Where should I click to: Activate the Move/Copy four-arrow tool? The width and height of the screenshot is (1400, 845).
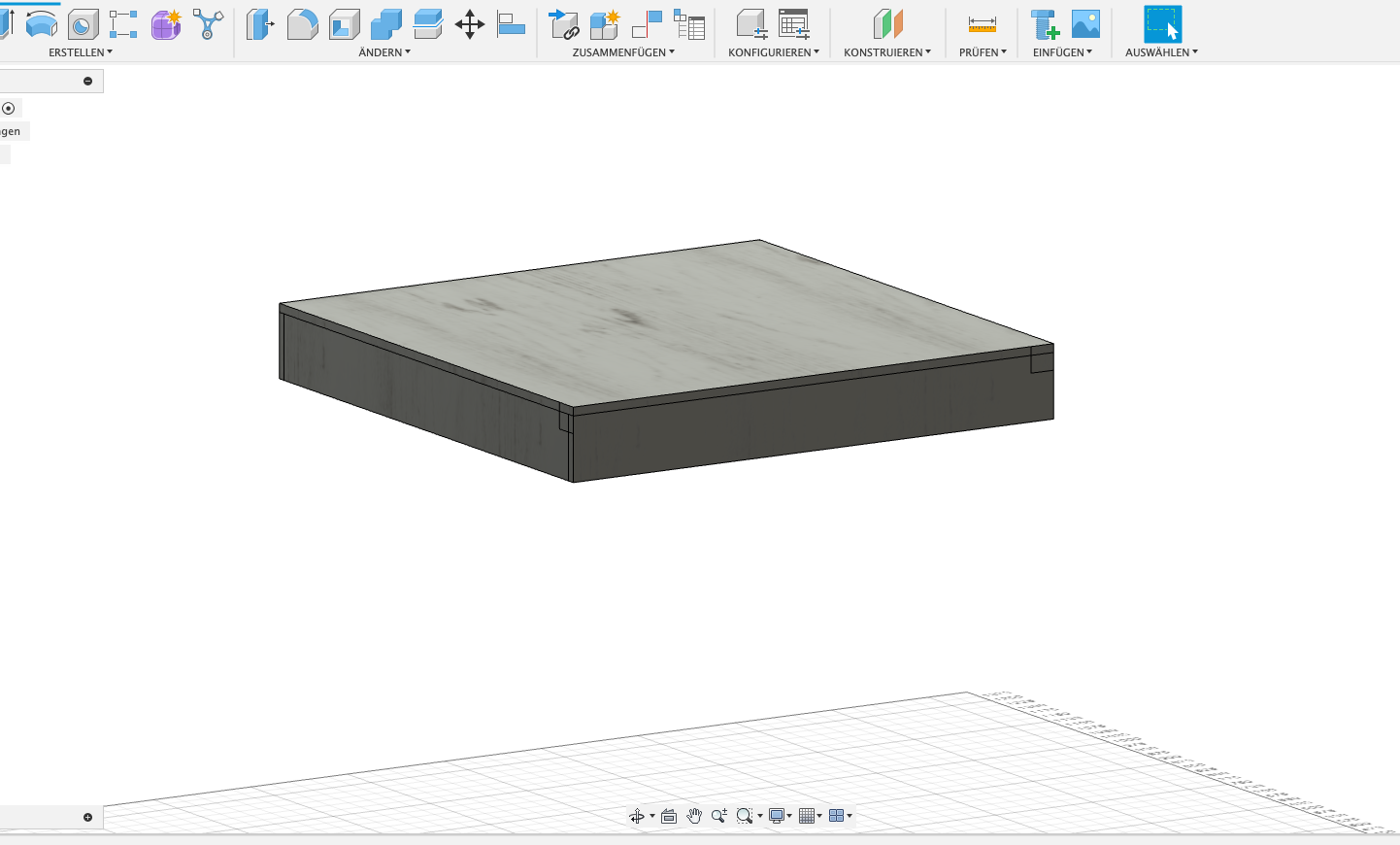tap(470, 24)
